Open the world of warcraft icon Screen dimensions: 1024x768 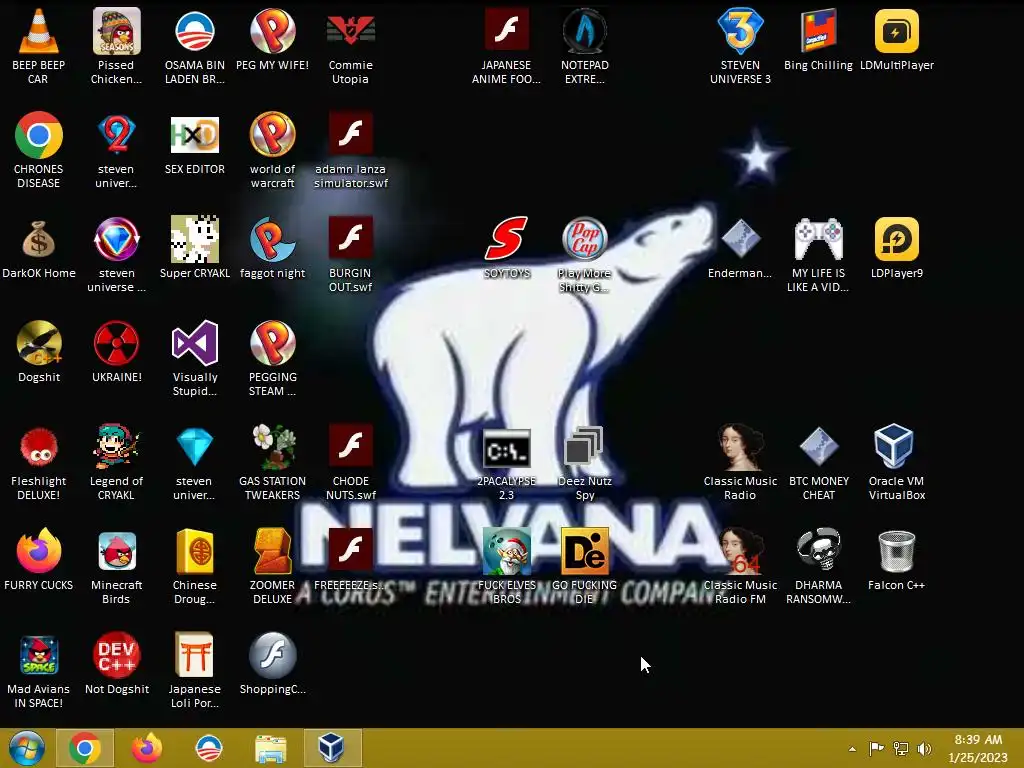[x=273, y=135]
